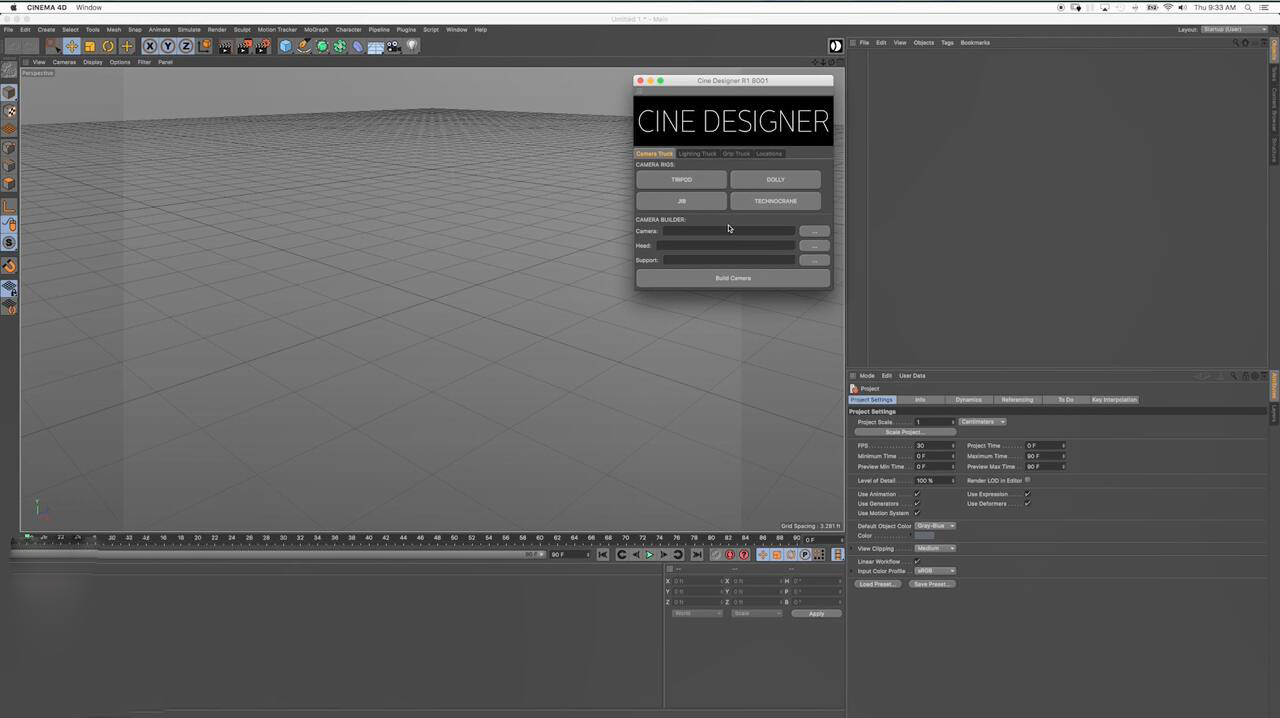Click the Build Camera button
The height and width of the screenshot is (718, 1280).
pyautogui.click(x=733, y=278)
